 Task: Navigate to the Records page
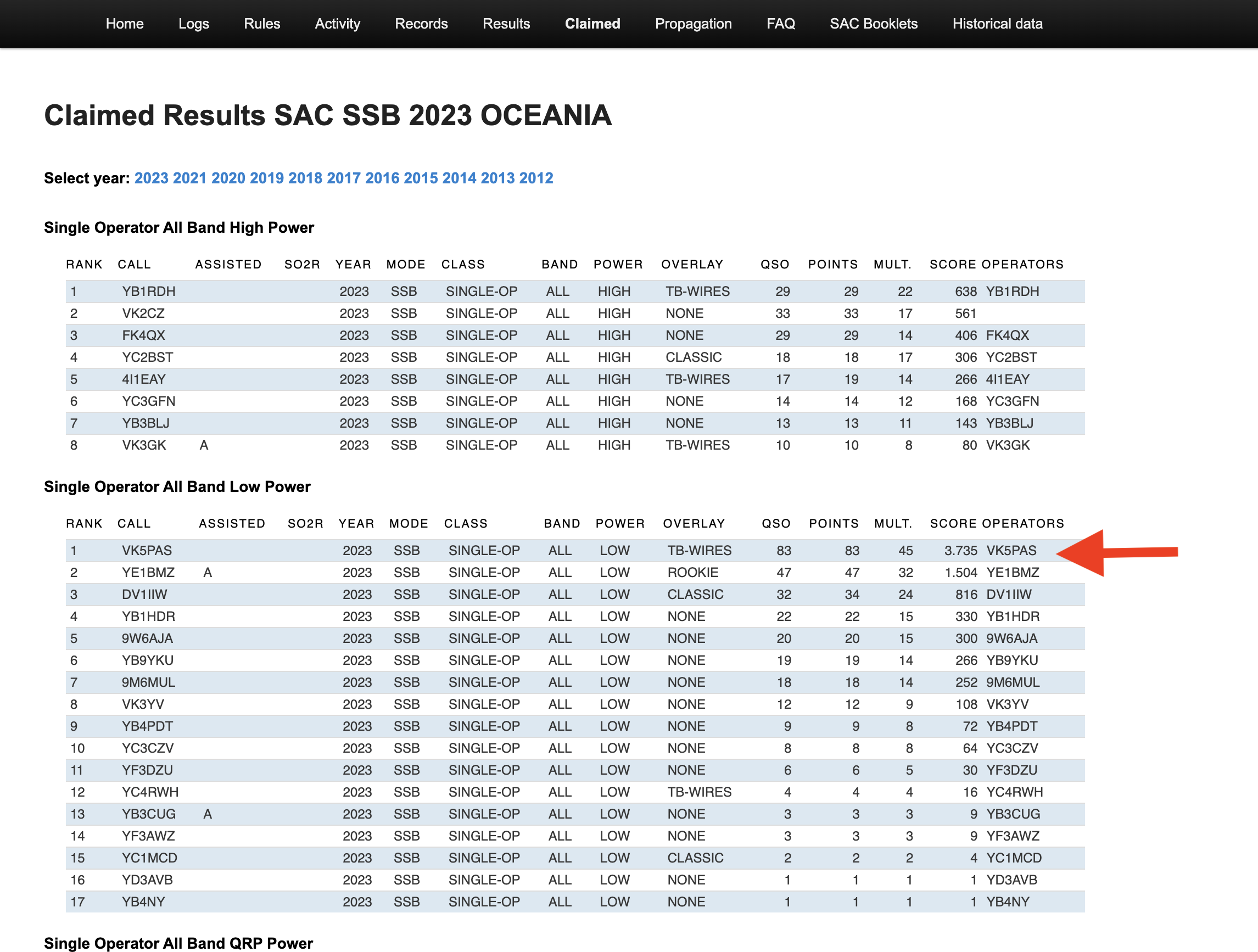click(421, 24)
